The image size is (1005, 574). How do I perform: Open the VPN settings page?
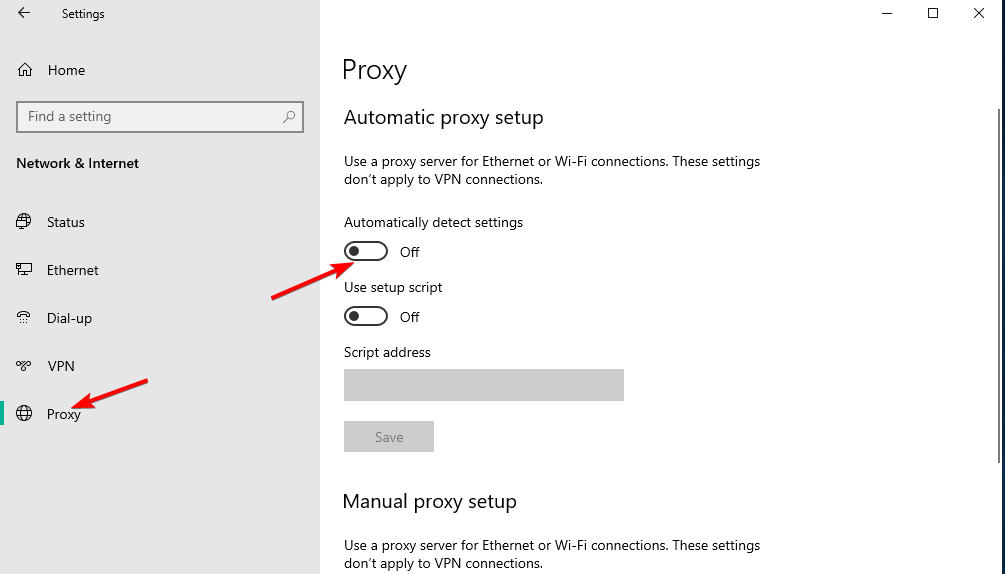click(x=61, y=366)
